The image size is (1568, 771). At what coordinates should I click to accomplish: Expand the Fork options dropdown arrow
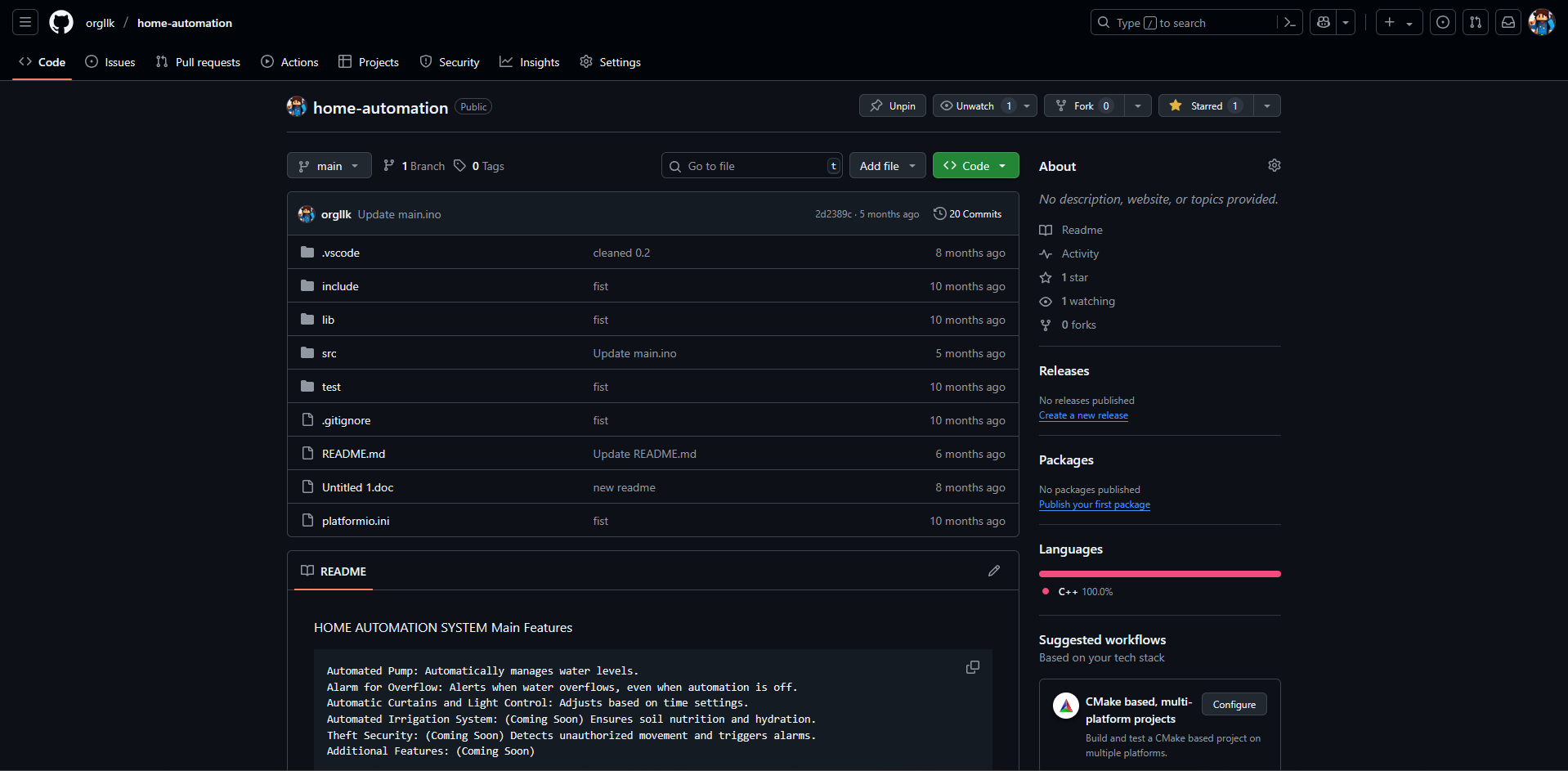tap(1138, 105)
